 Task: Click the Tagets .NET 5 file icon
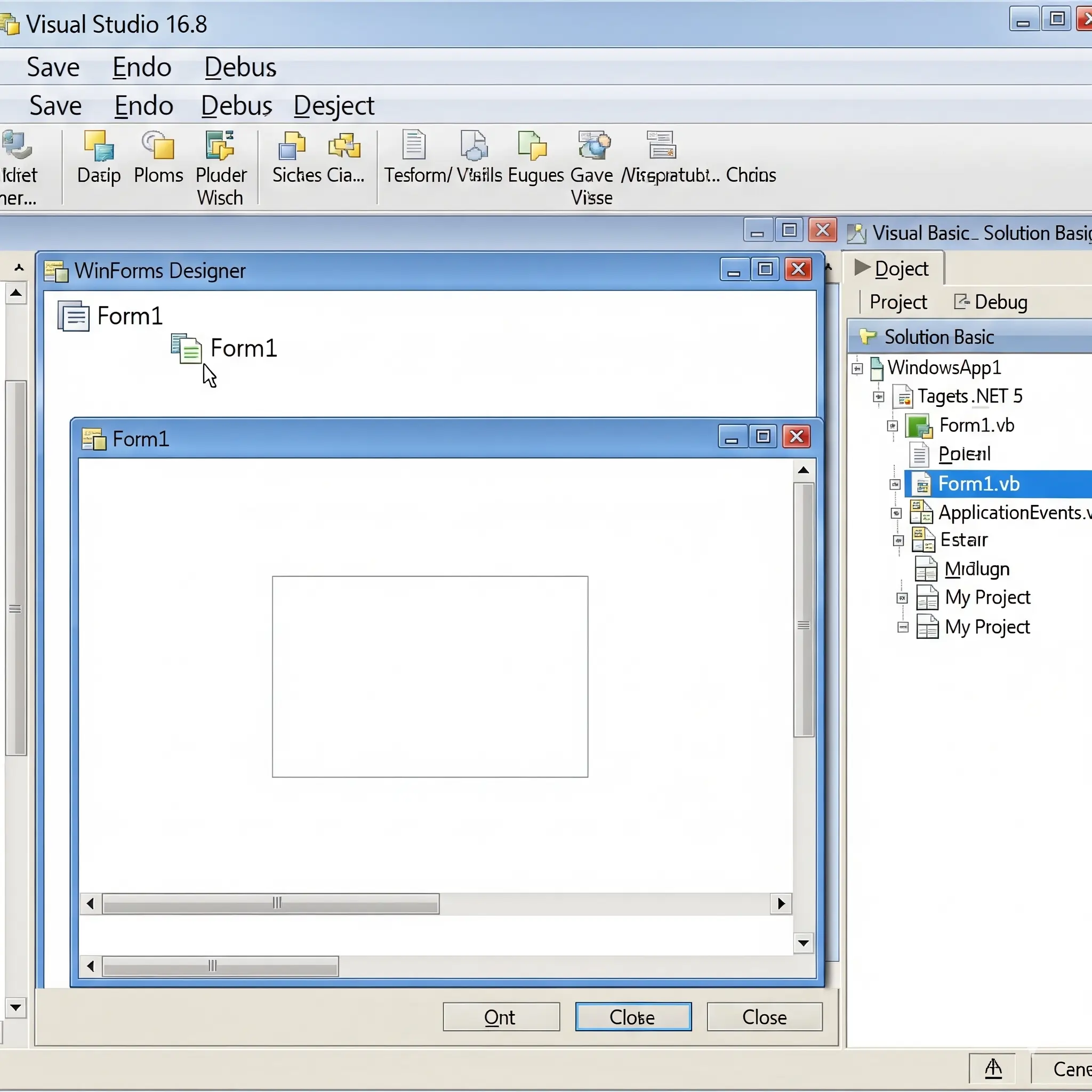tap(903, 396)
